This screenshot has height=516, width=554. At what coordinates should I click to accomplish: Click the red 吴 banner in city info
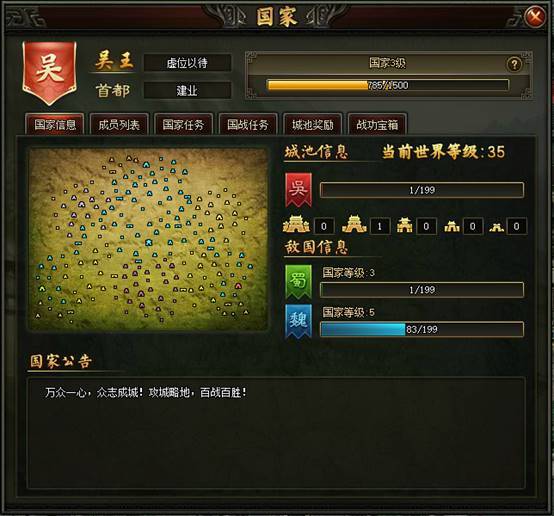pos(299,190)
